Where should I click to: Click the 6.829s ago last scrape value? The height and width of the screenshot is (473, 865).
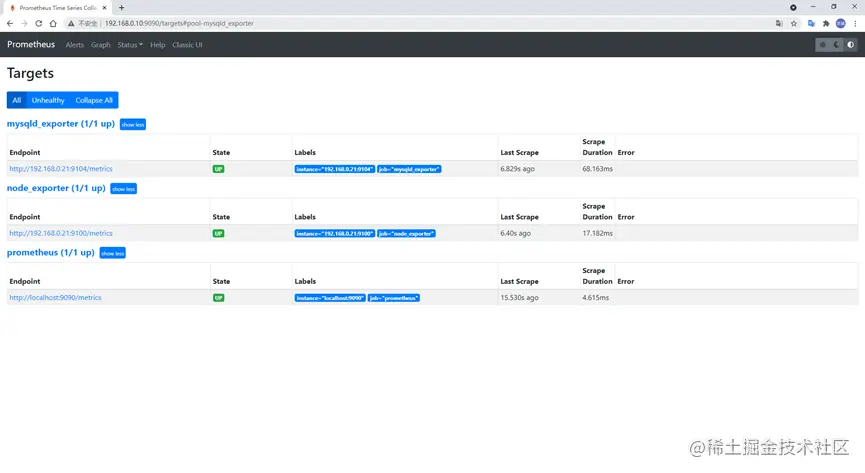click(517, 169)
